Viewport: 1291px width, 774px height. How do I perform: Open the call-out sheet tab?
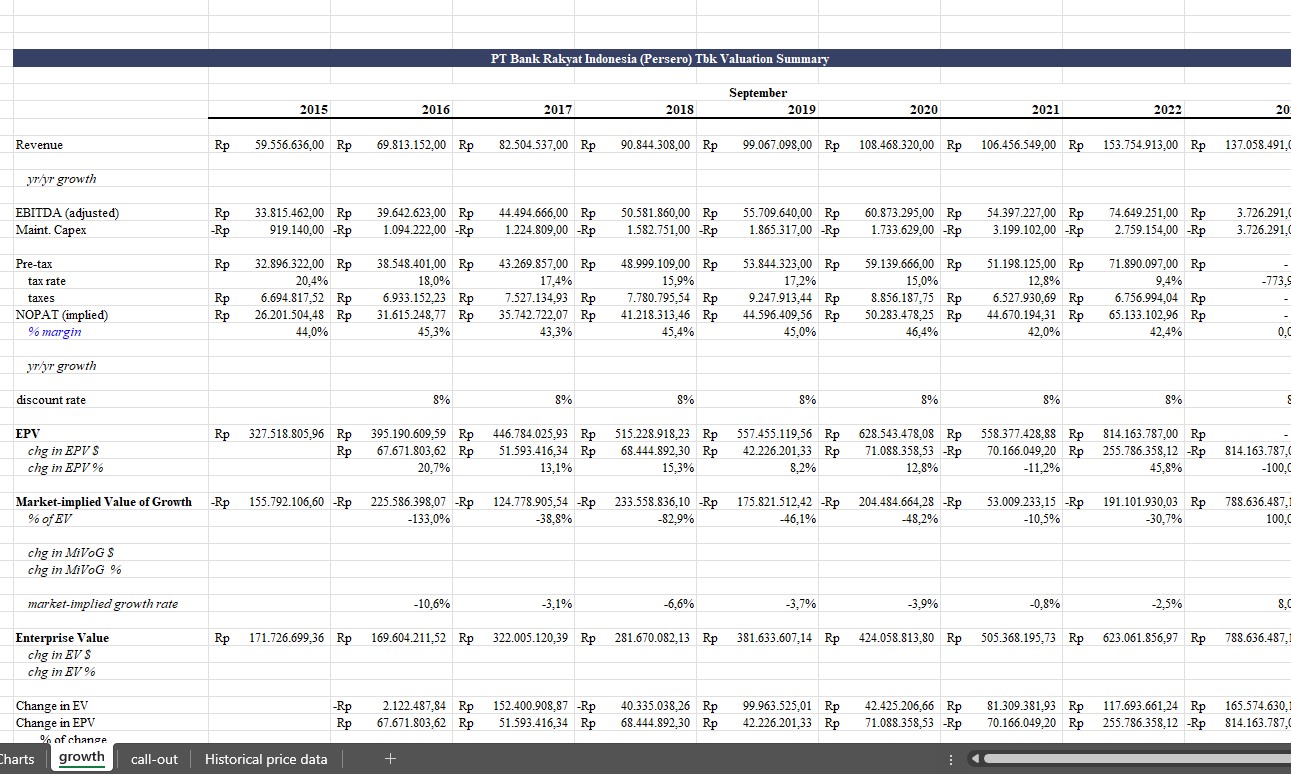point(154,759)
